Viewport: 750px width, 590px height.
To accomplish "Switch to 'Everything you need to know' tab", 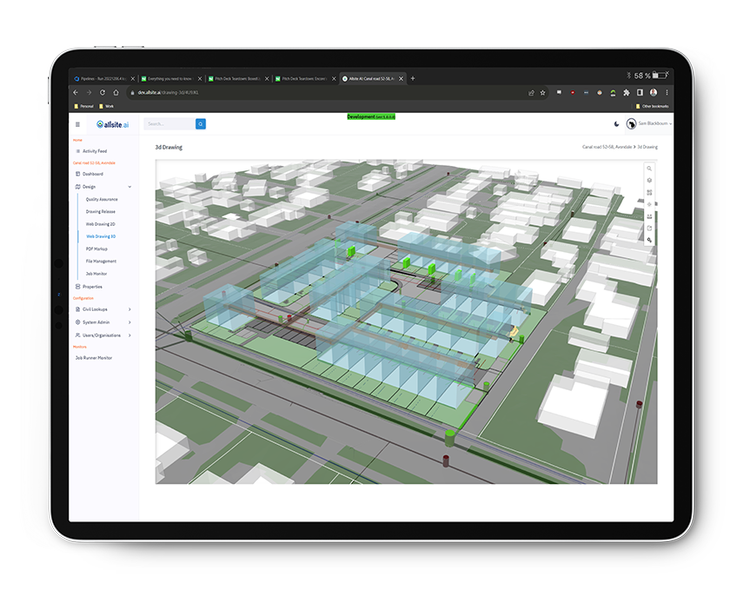I will (168, 78).
